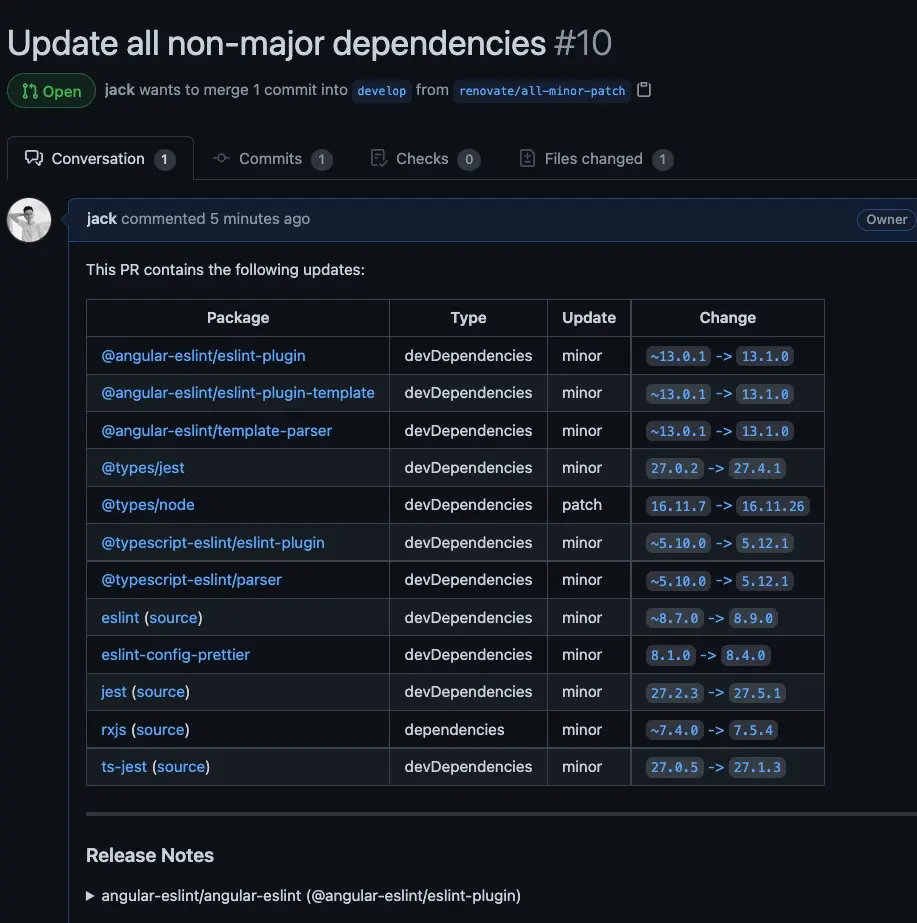
Task: Click the Change column header
Action: (727, 317)
